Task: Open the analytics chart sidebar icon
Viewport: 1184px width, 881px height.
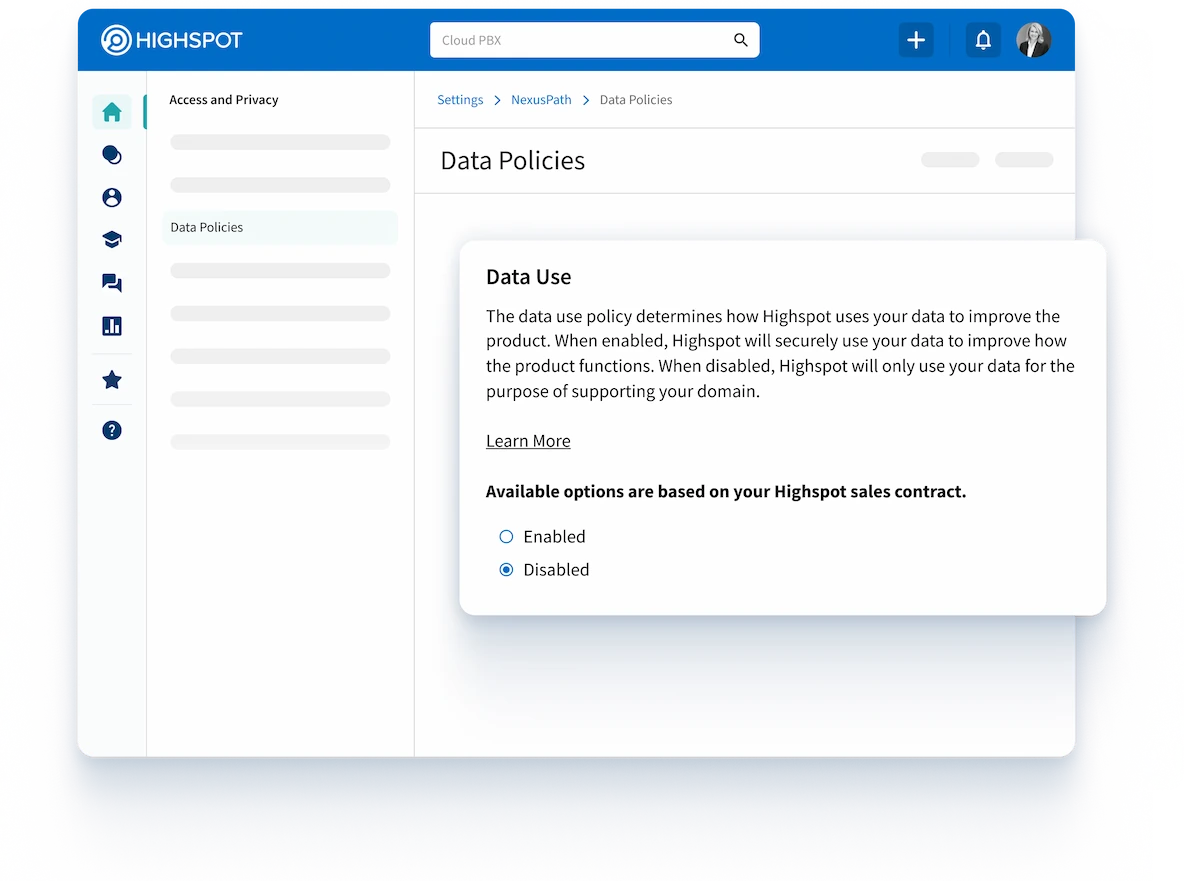Action: tap(112, 325)
